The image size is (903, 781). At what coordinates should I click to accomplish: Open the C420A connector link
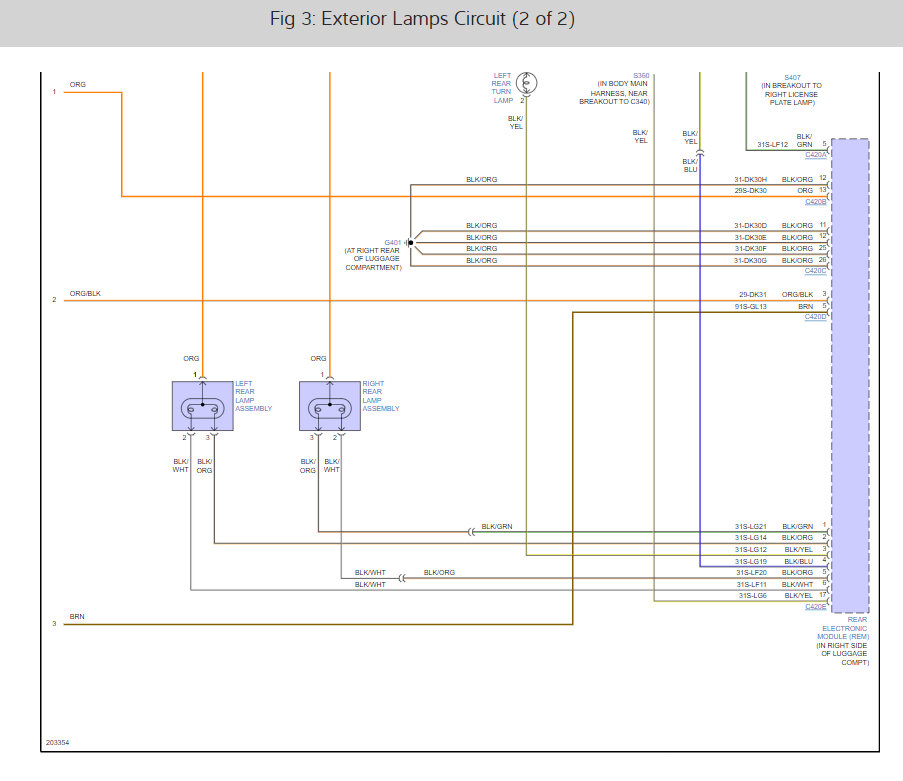[x=815, y=155]
